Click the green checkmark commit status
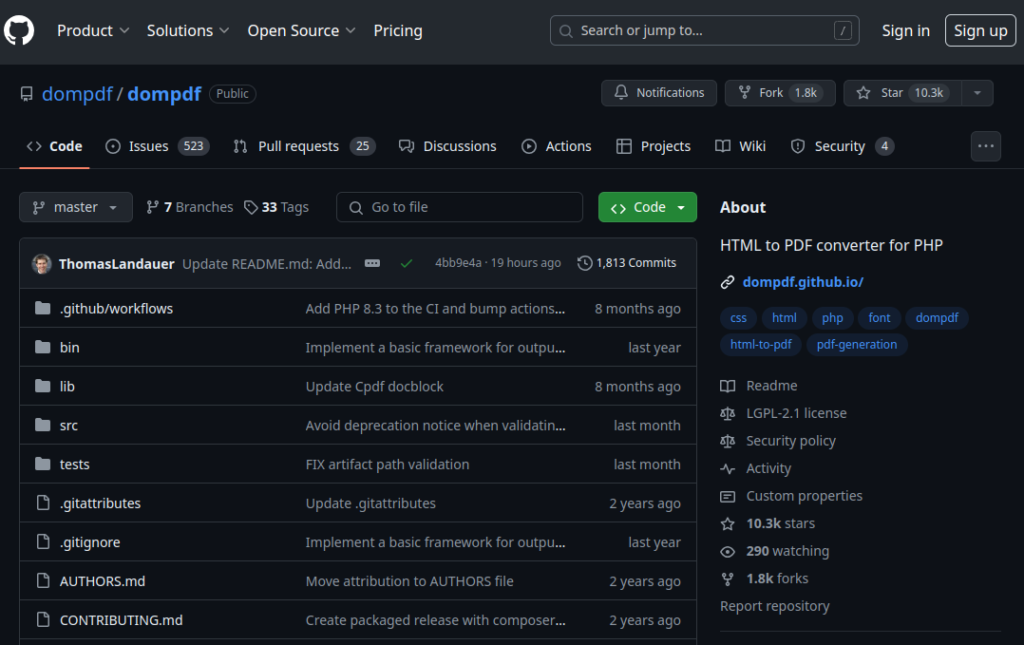Image resolution: width=1024 pixels, height=645 pixels. coord(406,263)
